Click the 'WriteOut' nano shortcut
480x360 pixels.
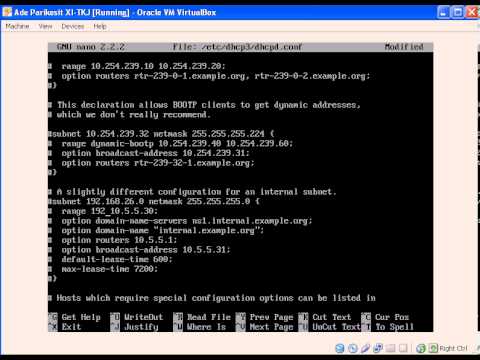pos(144,317)
